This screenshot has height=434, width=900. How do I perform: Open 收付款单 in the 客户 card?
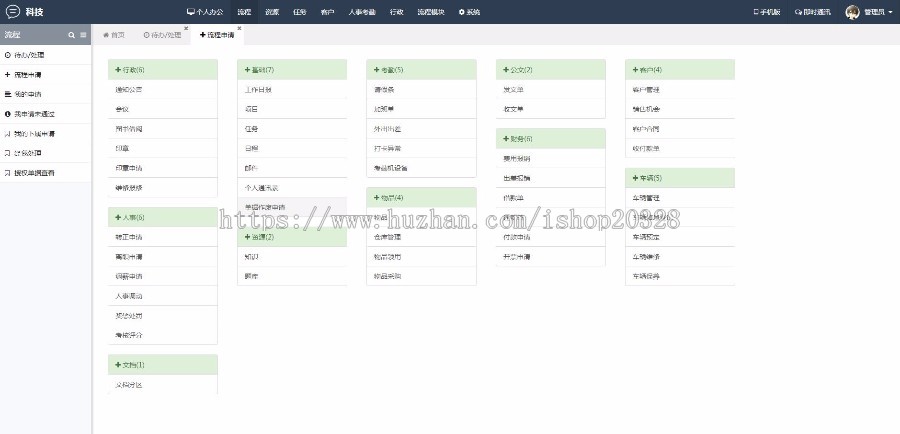(680, 148)
